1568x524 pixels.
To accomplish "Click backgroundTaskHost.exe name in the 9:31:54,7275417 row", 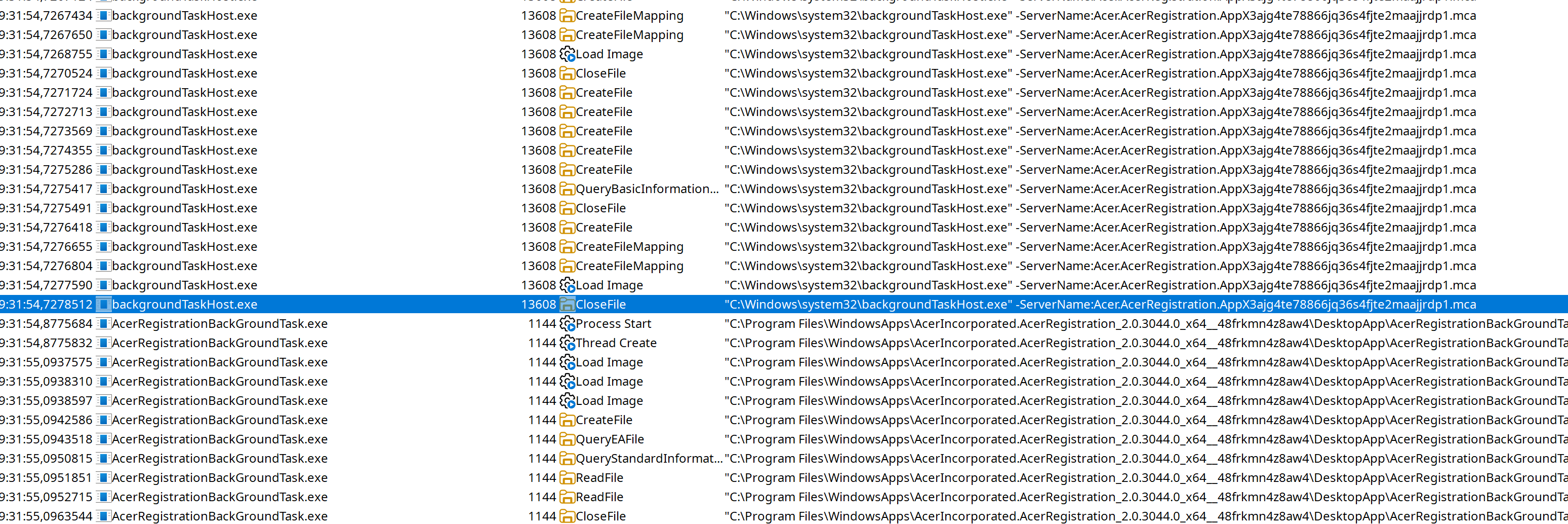I will click(x=184, y=189).
